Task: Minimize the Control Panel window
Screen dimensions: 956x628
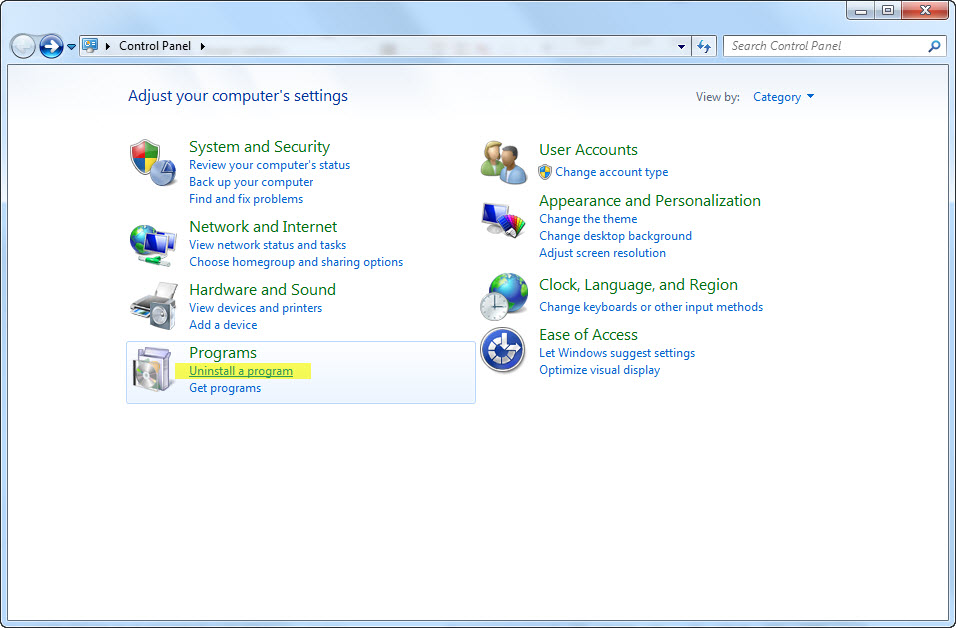Action: [x=861, y=10]
